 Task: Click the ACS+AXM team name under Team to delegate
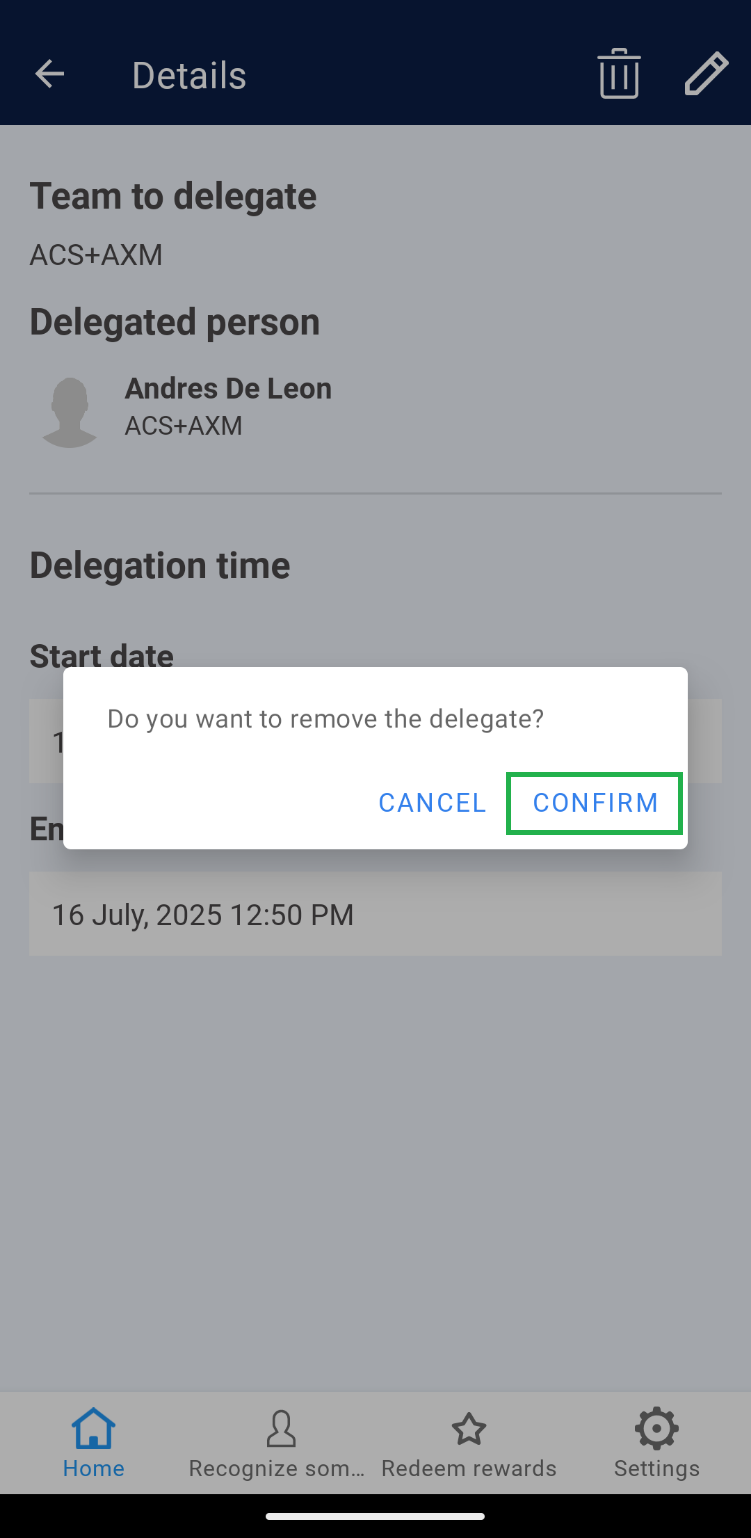tap(96, 255)
